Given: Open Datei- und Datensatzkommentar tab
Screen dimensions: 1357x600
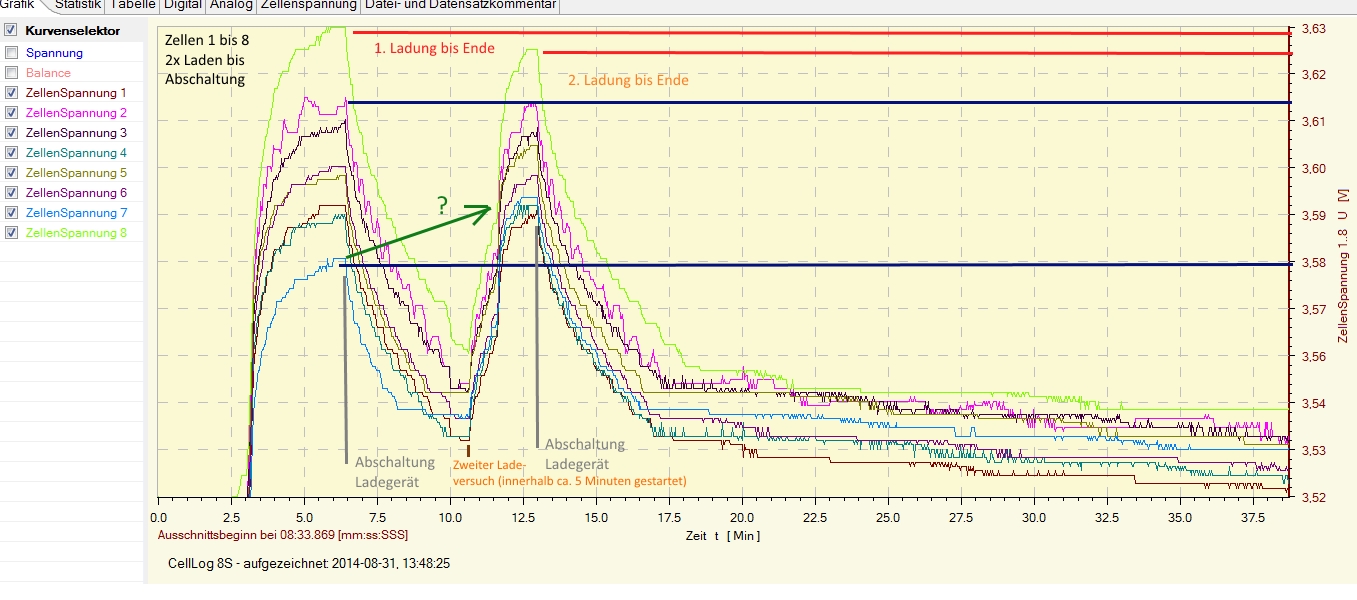Looking at the screenshot, I should coord(460,5).
